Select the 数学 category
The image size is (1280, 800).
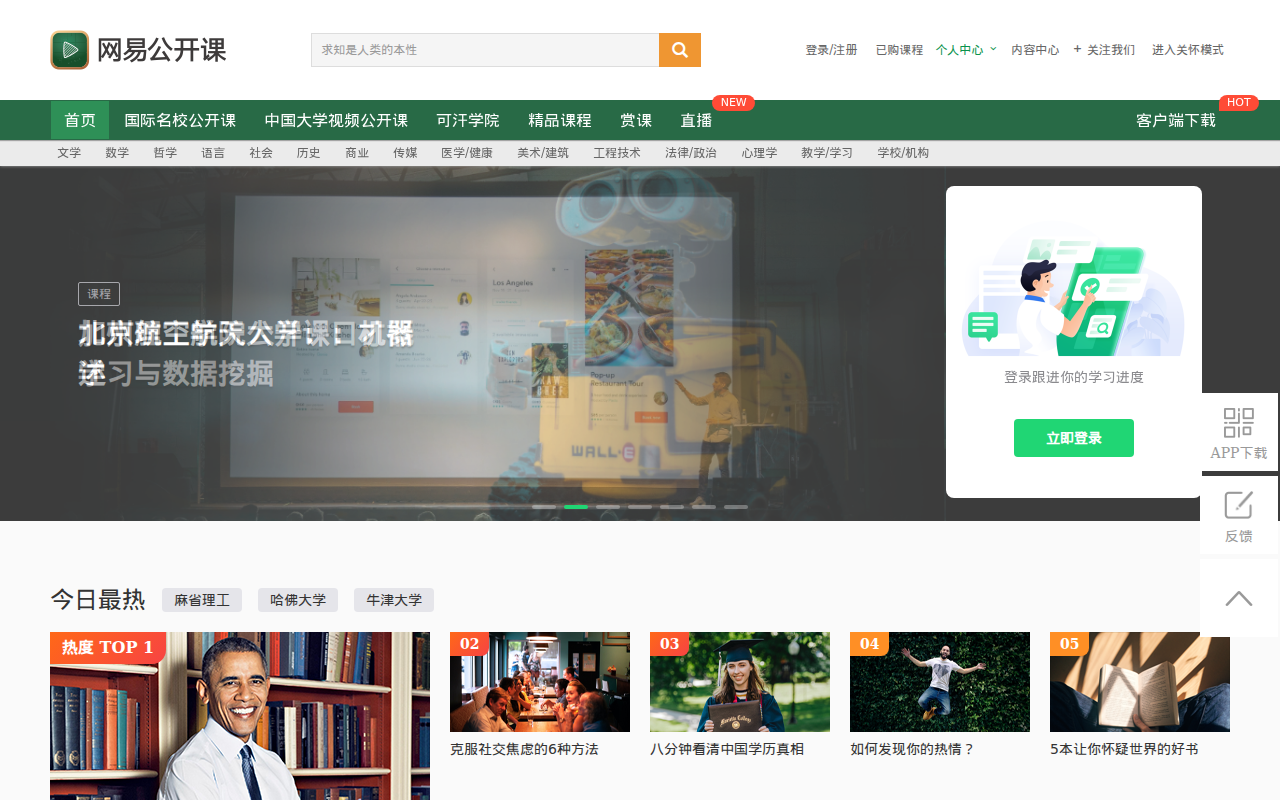(117, 153)
